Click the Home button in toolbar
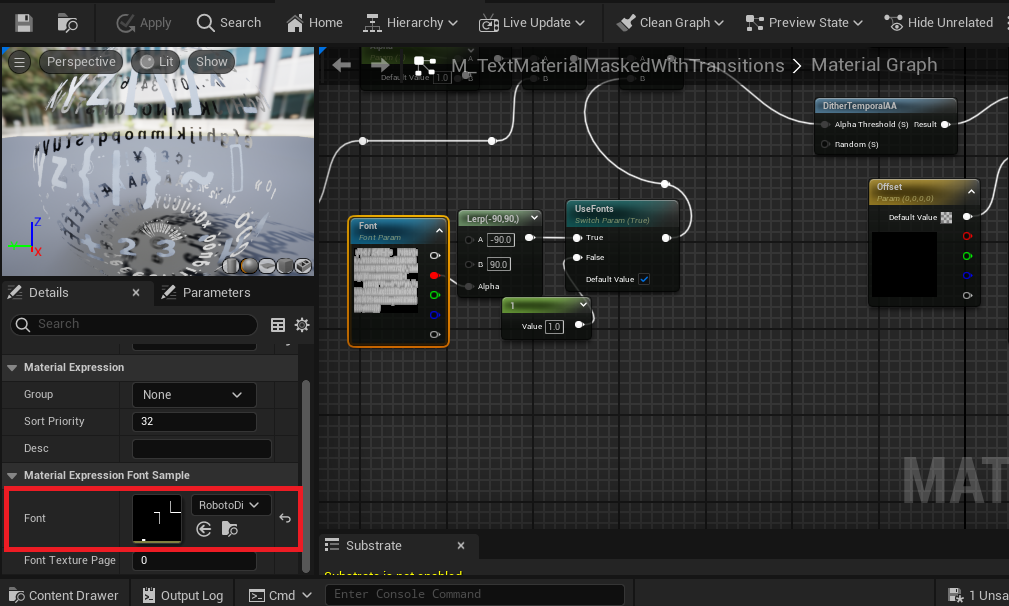Screen dimensions: 1009x606 314,22
